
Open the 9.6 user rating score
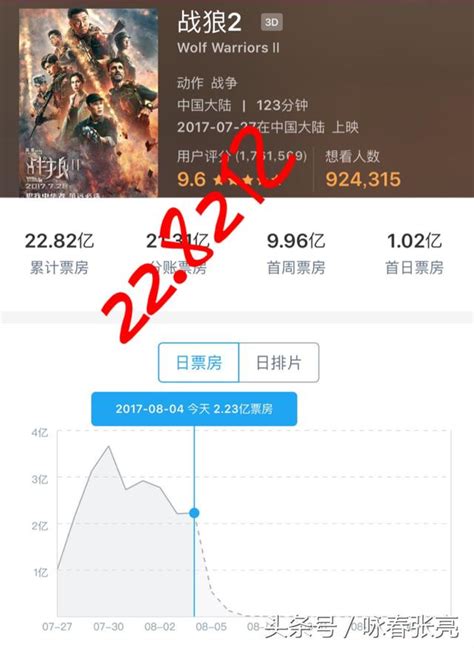tap(191, 179)
